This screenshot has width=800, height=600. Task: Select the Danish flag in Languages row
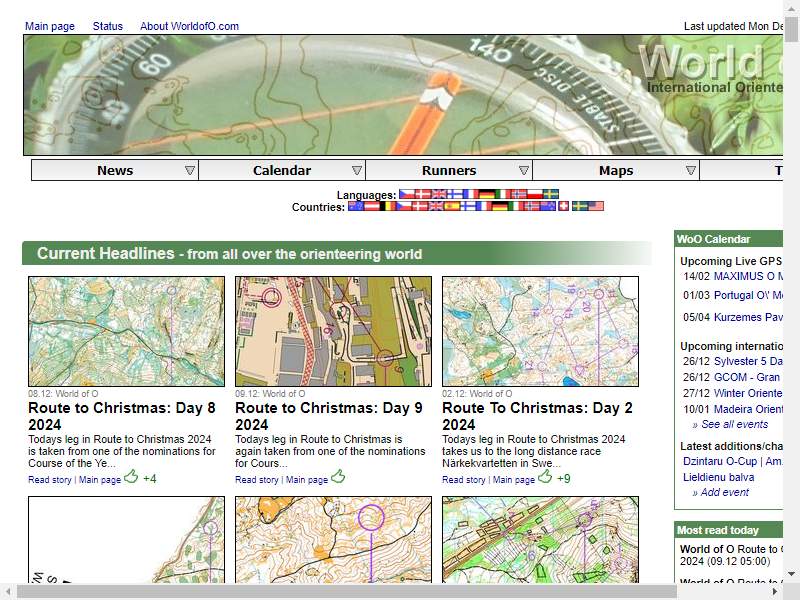click(423, 194)
